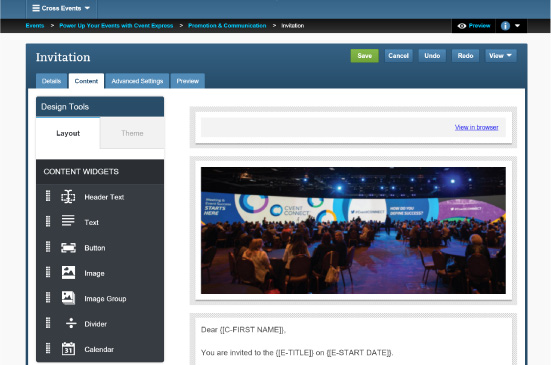This screenshot has width=551, height=365.
Task: Select the Button widget icon
Action: (68, 248)
